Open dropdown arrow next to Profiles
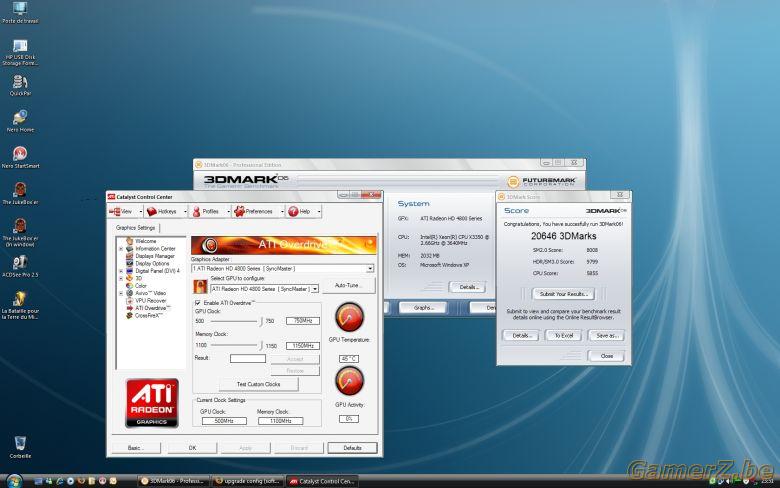This screenshot has width=780, height=488. 229,212
